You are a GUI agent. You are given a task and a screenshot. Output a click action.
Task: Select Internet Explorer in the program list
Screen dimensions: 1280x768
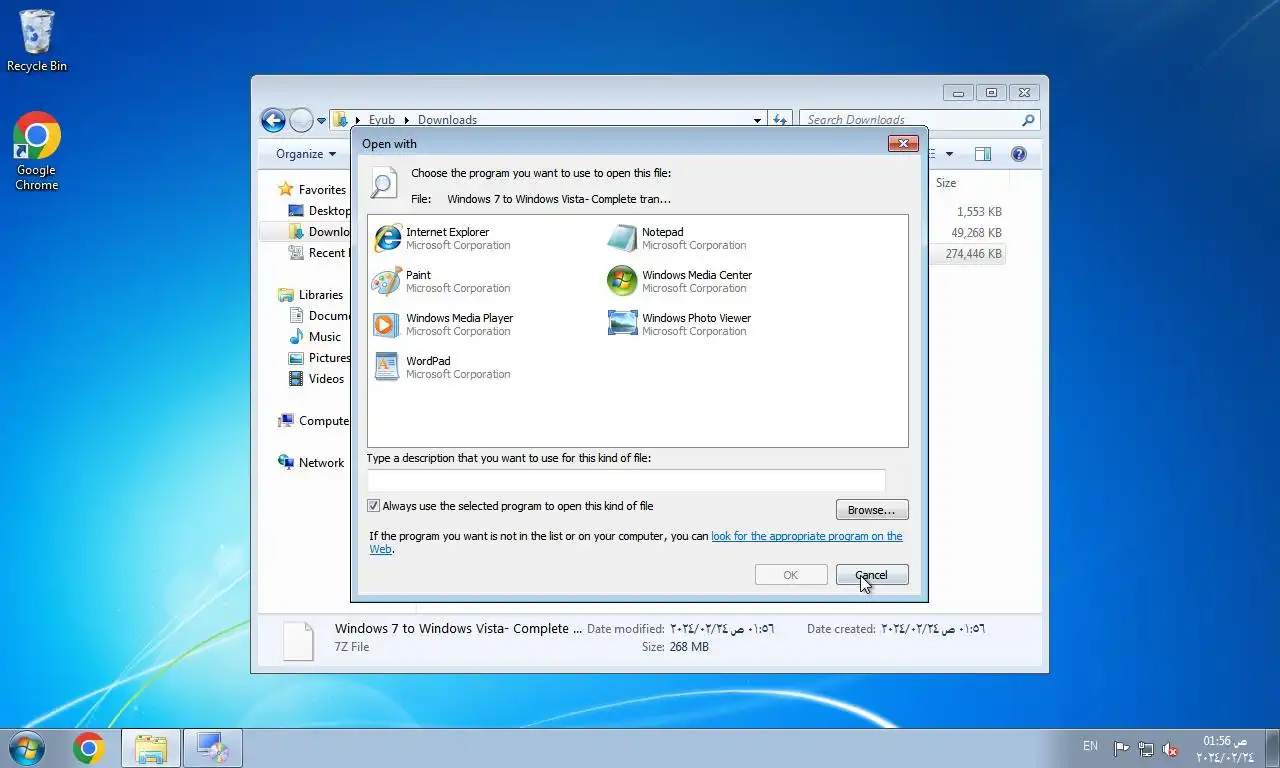click(x=442, y=238)
